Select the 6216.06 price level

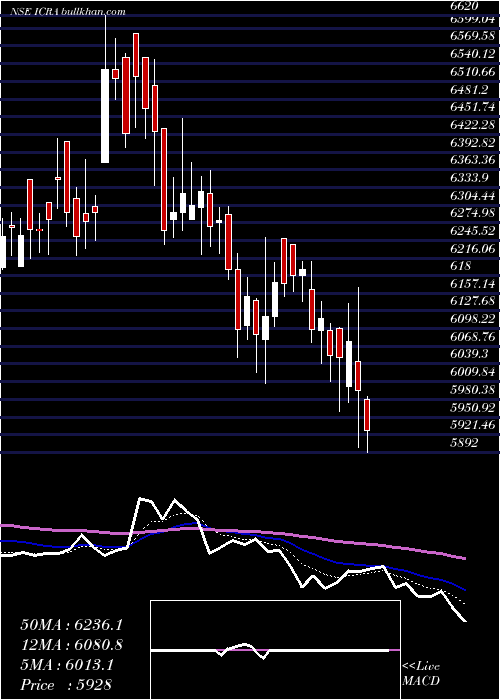click(x=473, y=249)
